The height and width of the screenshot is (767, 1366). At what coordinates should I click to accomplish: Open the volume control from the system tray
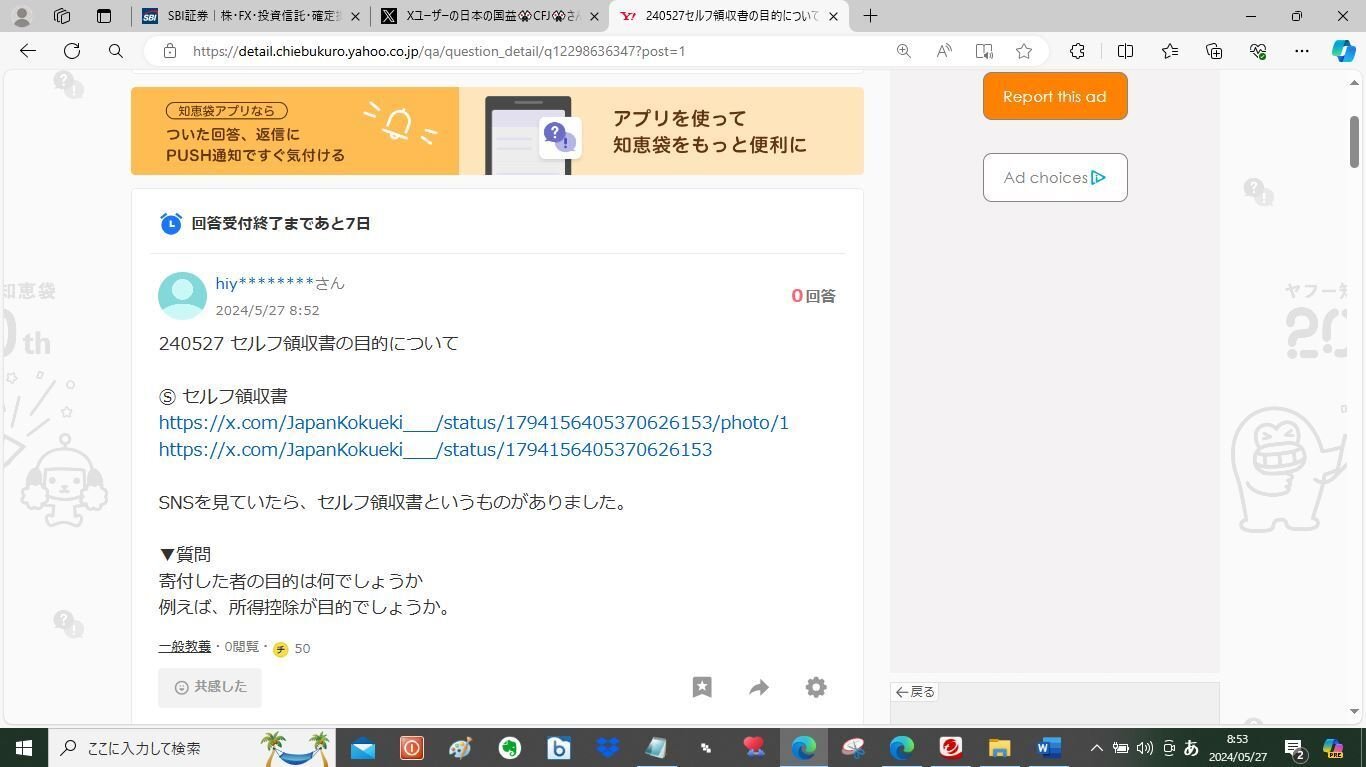[x=1144, y=748]
